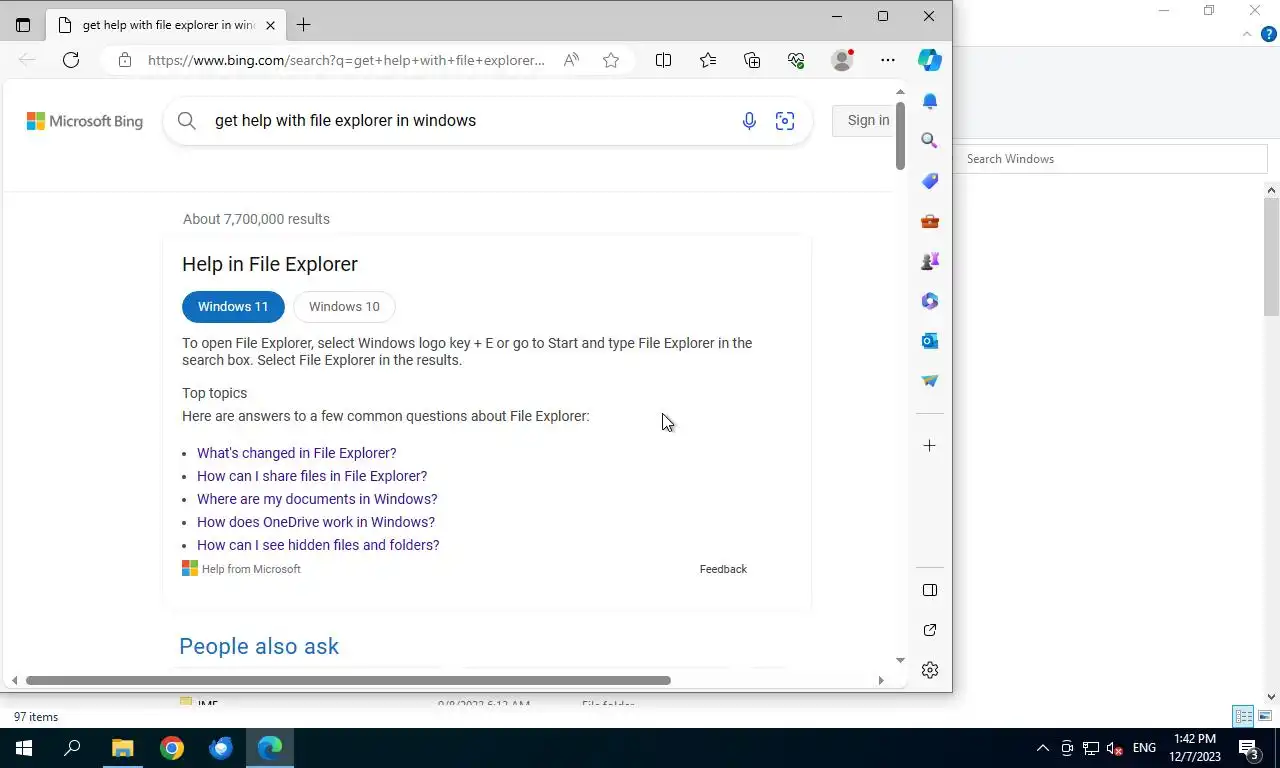Viewport: 1280px width, 768px height.
Task: Open Copilot in Edge sidebar
Action: 930,60
